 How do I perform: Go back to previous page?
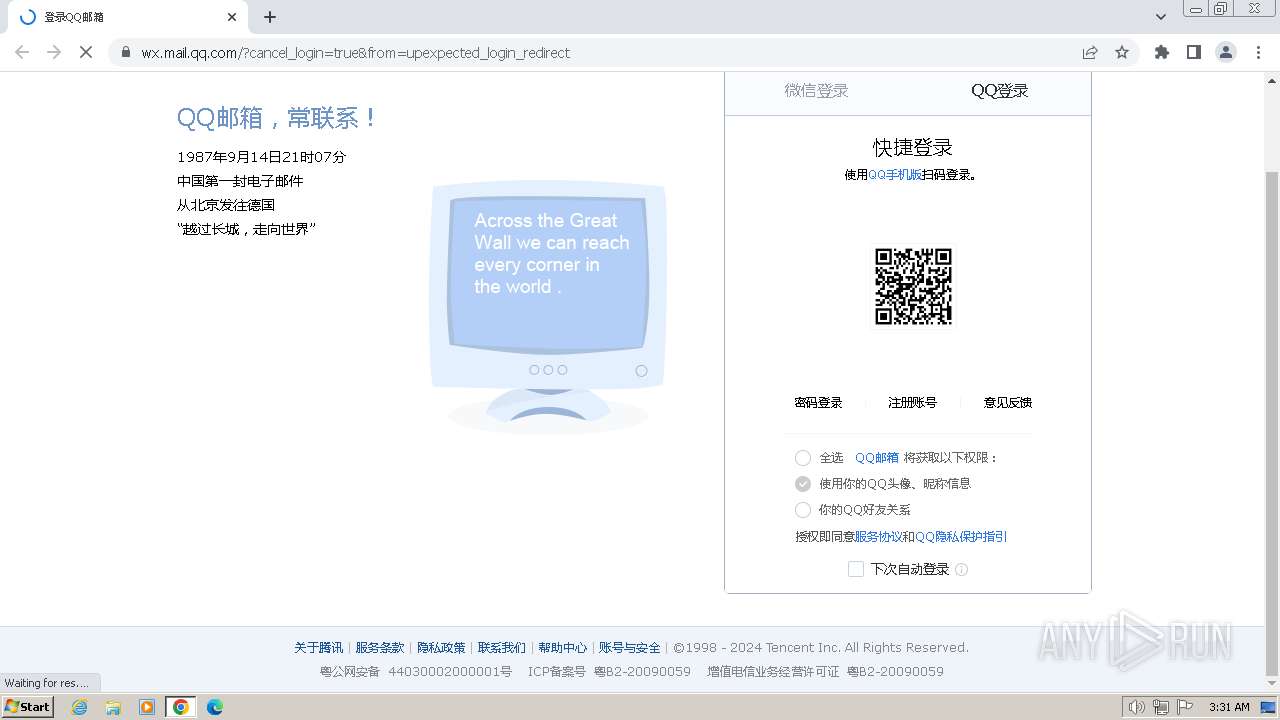click(x=22, y=52)
